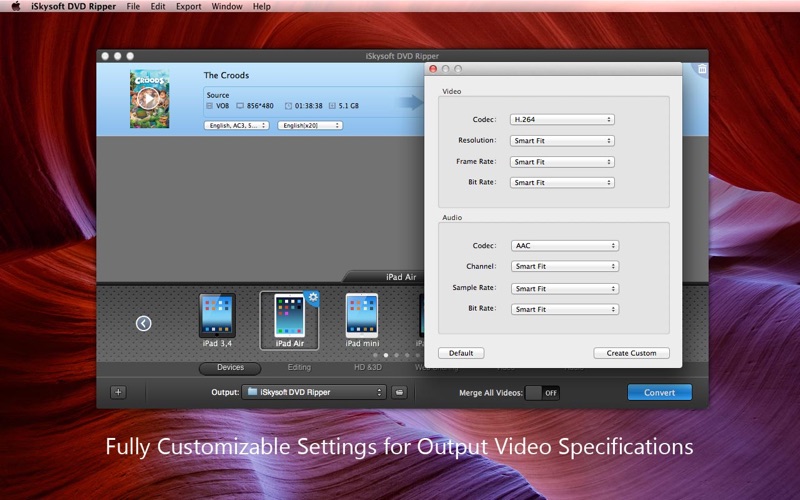The height and width of the screenshot is (500, 800).
Task: Open the Video Resolution Smart Fit dropdown
Action: 562,140
